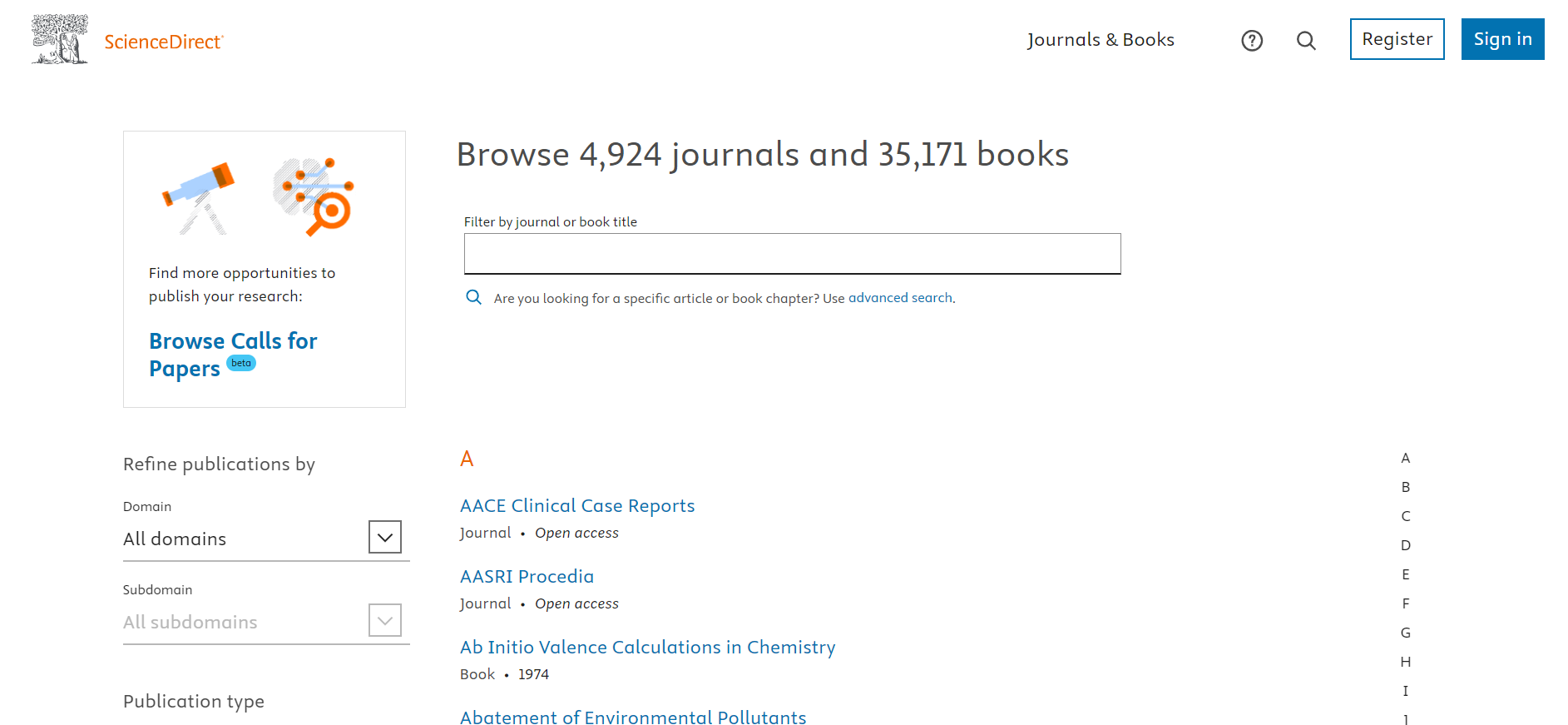
Task: Expand the All domains dropdown
Action: 384,538
